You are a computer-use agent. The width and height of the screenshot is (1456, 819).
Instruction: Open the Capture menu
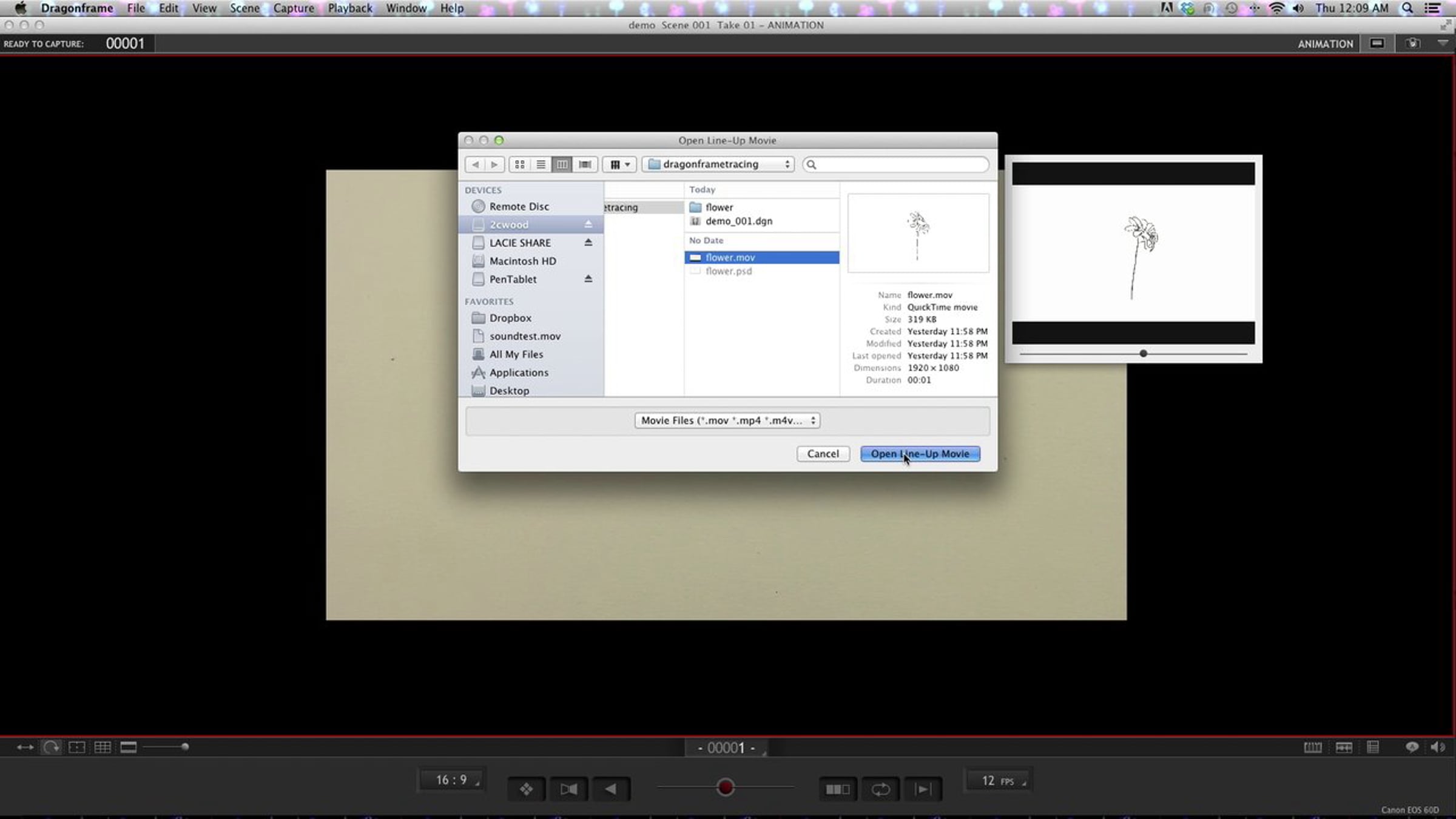click(294, 8)
